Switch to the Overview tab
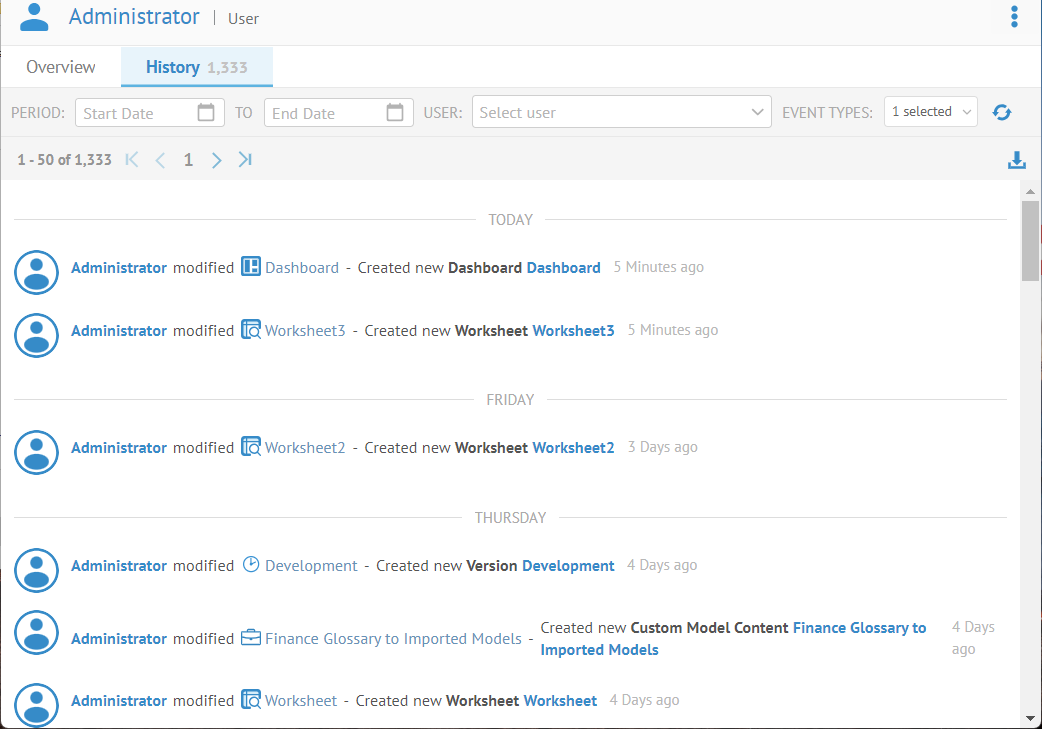 (61, 67)
